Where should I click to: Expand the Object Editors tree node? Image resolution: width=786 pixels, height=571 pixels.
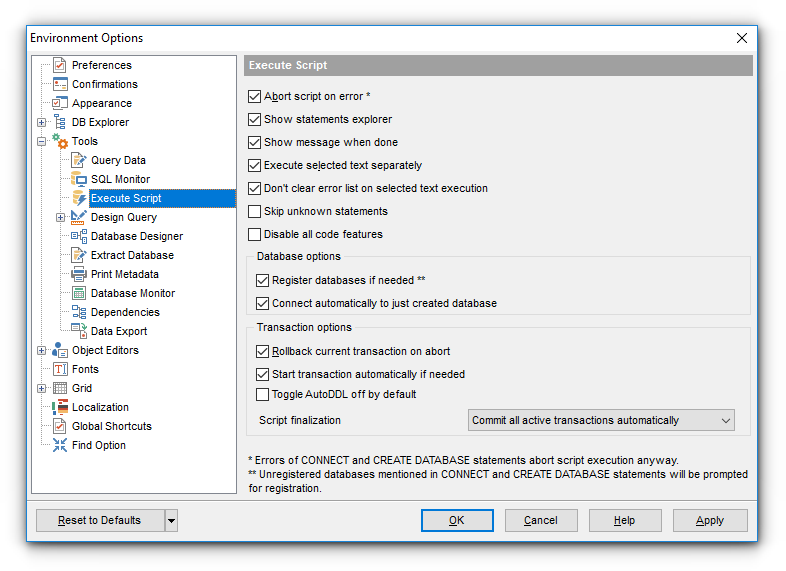point(42,351)
